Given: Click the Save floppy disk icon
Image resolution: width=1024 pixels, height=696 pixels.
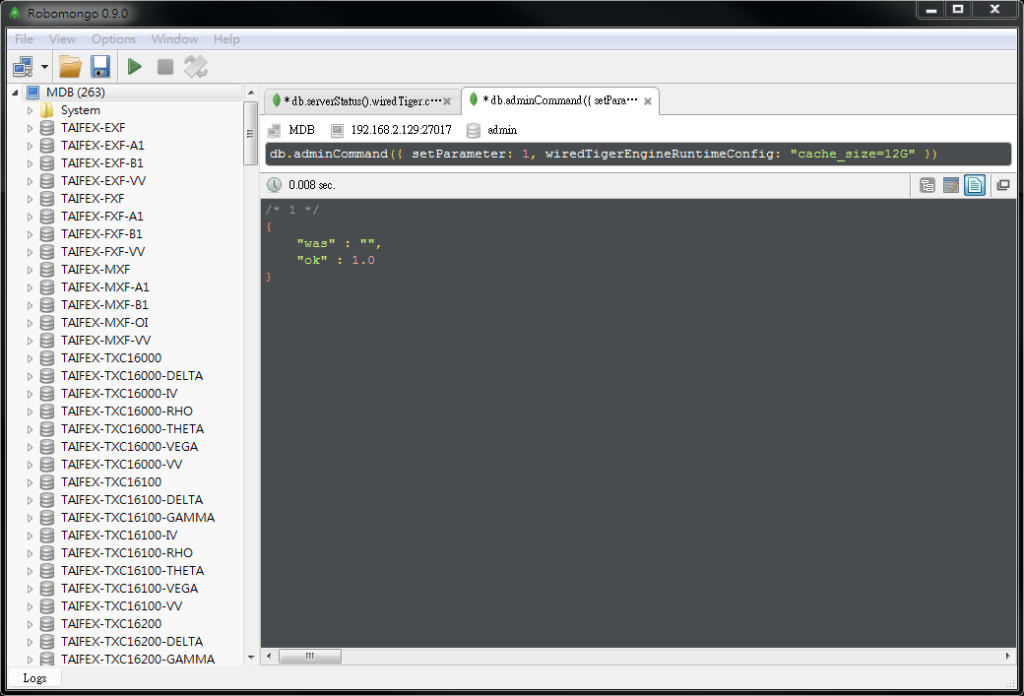Looking at the screenshot, I should point(100,67).
